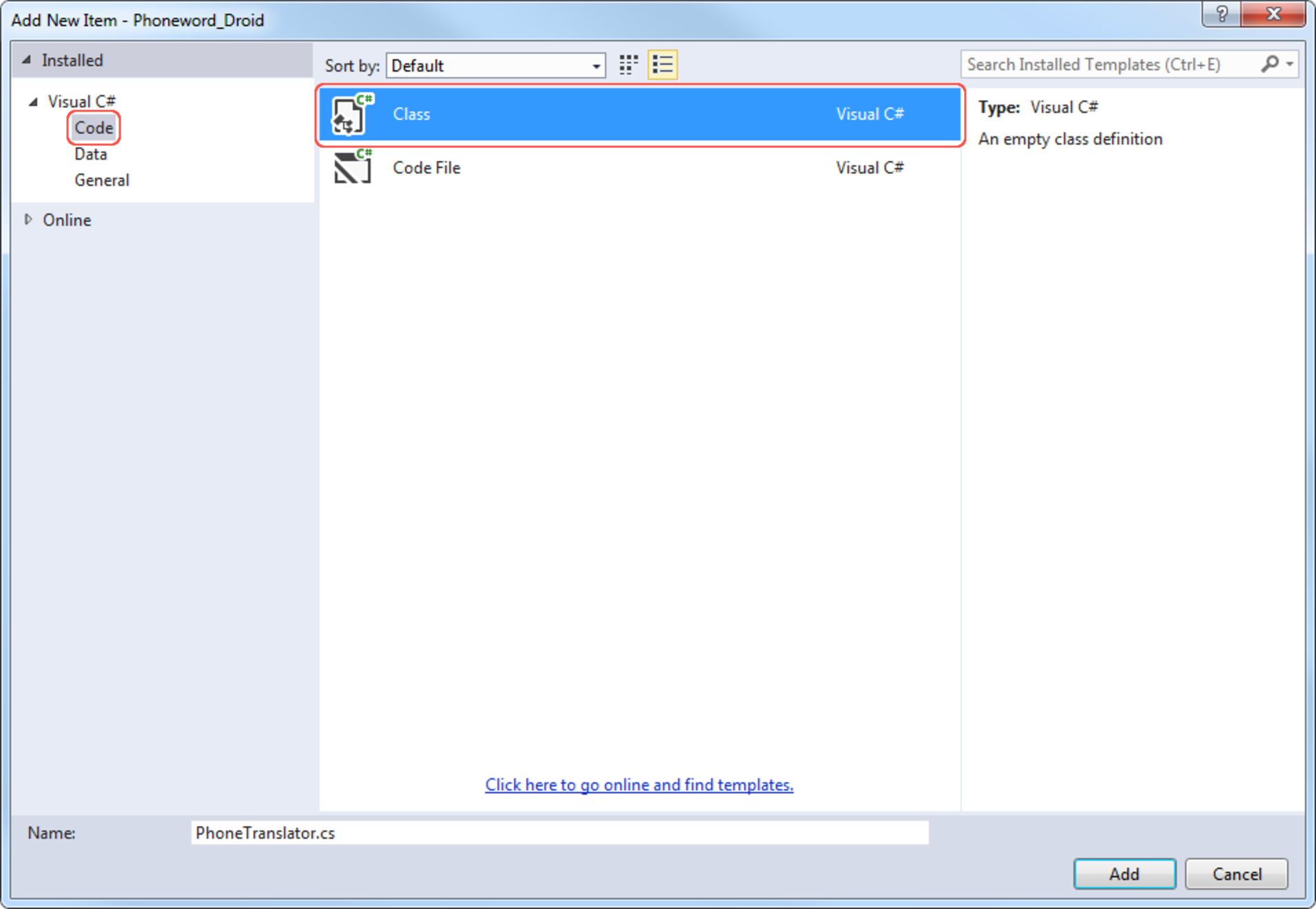This screenshot has height=909, width=1316.
Task: Click the Name field containing PhoneTranslator.cs
Action: (x=559, y=833)
